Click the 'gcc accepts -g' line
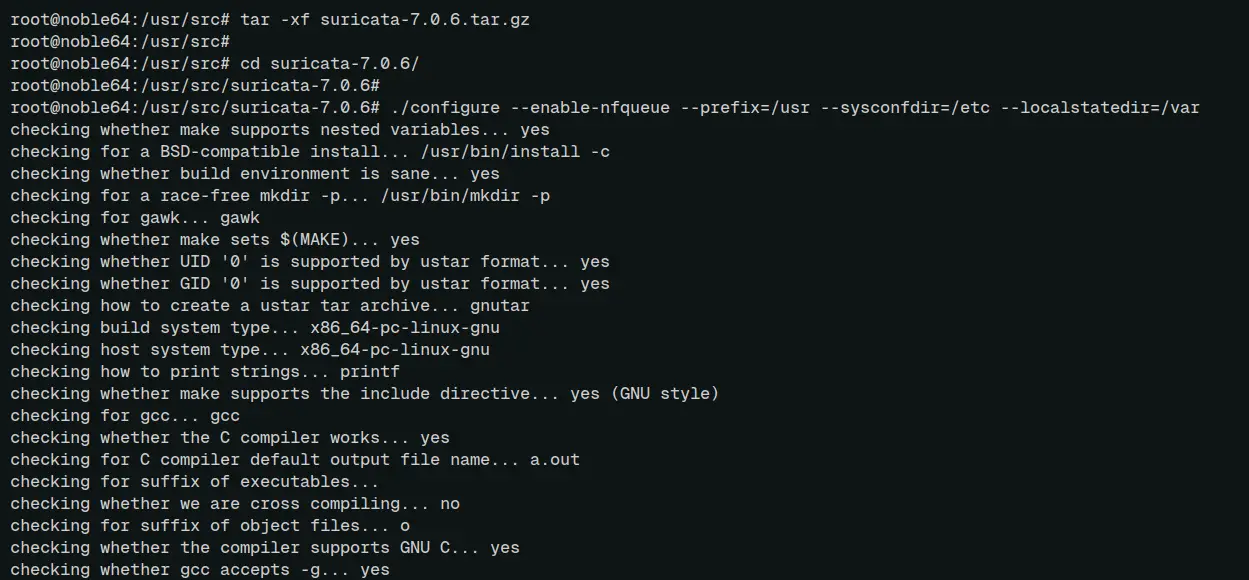Image resolution: width=1249 pixels, height=580 pixels. 200,570
